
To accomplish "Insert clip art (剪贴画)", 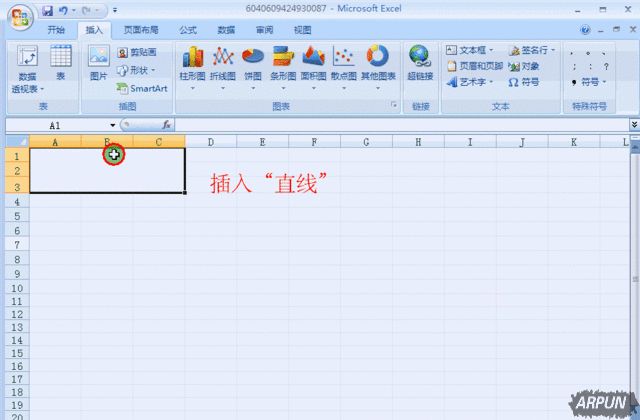I will [137, 52].
